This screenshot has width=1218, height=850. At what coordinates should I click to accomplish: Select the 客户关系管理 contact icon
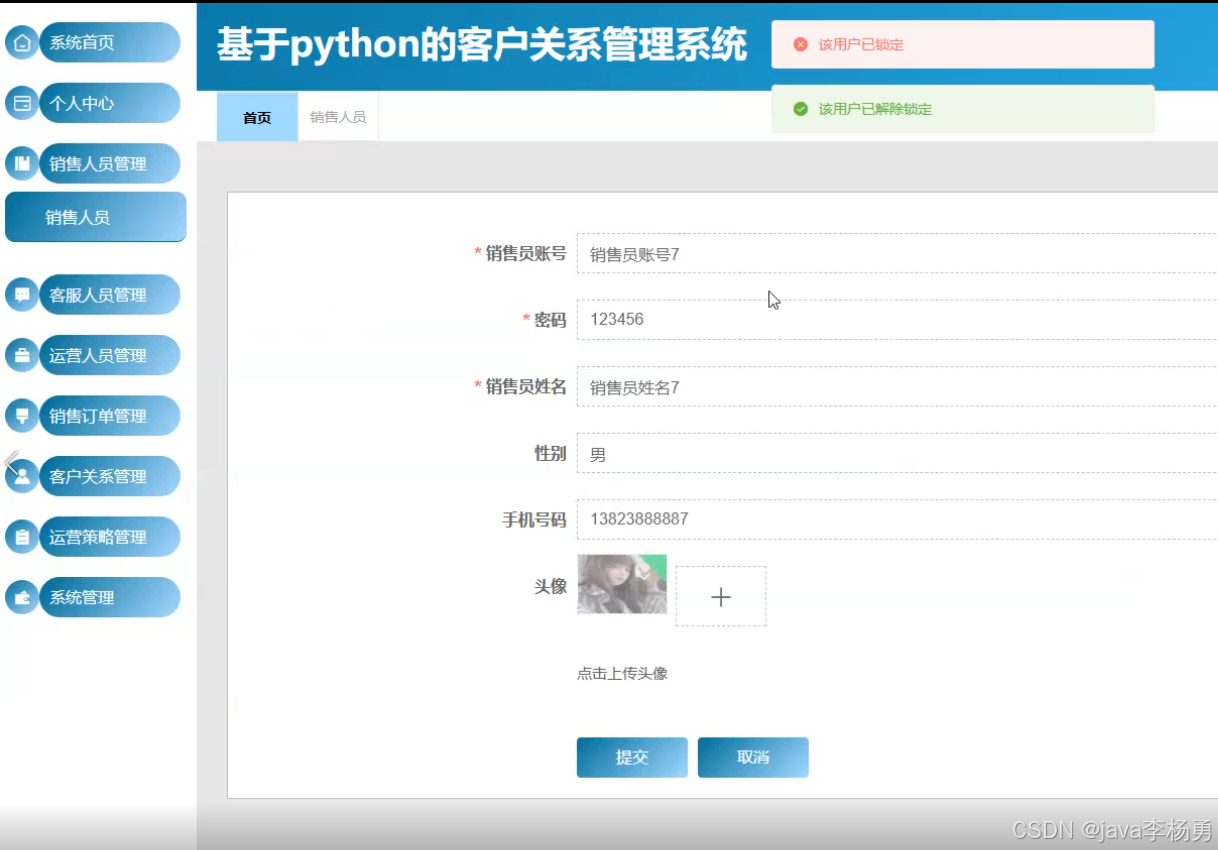[23, 476]
